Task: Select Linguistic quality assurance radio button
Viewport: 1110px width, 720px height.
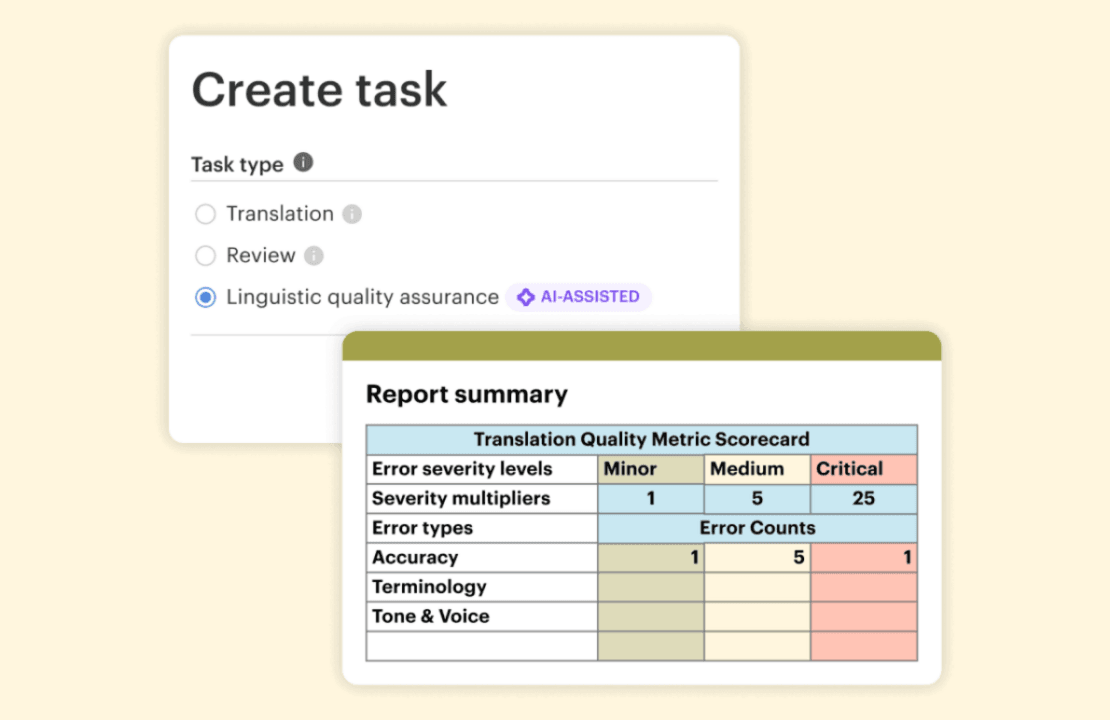Action: 205,297
